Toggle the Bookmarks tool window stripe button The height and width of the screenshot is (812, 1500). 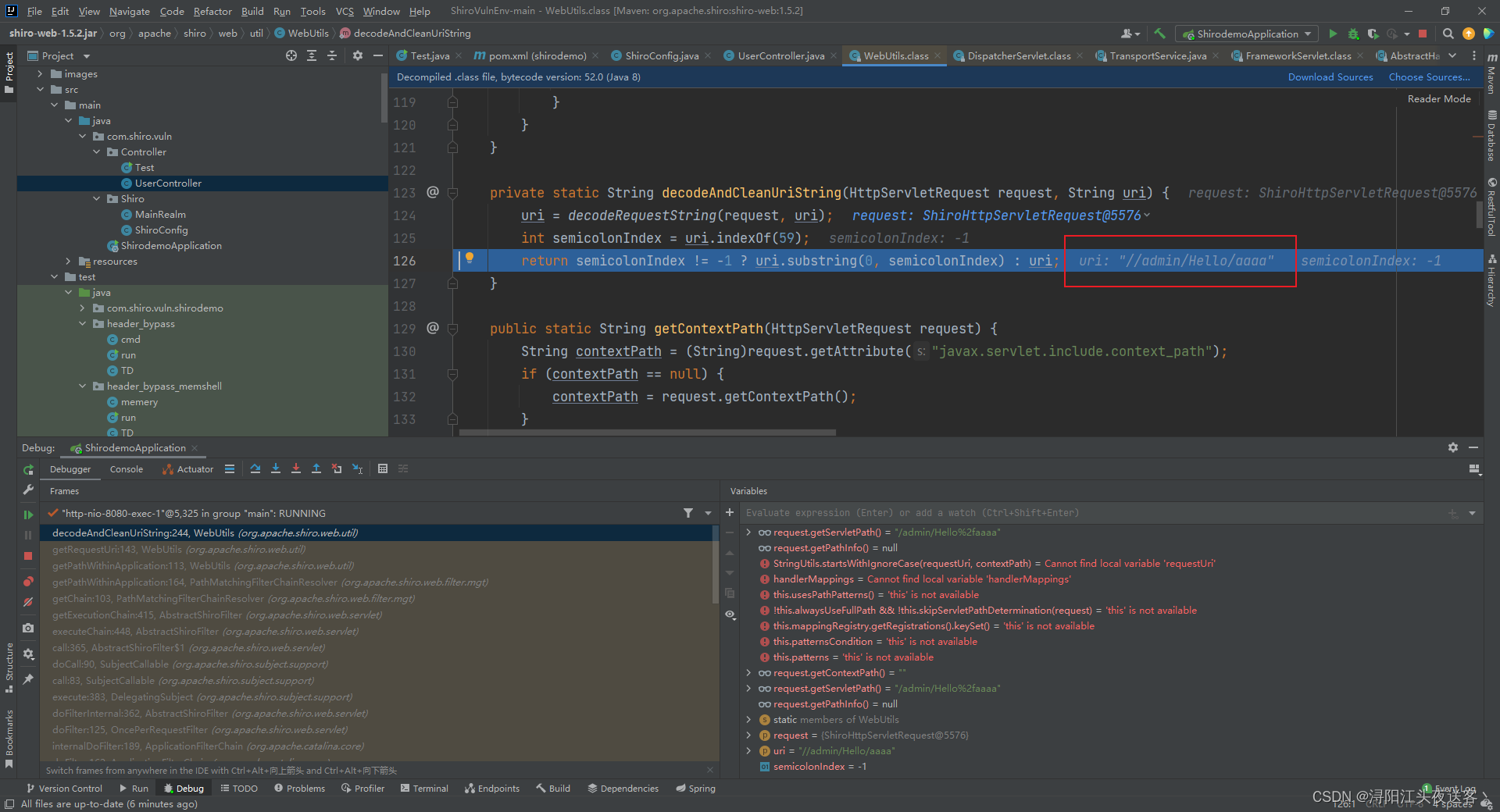click(x=9, y=738)
